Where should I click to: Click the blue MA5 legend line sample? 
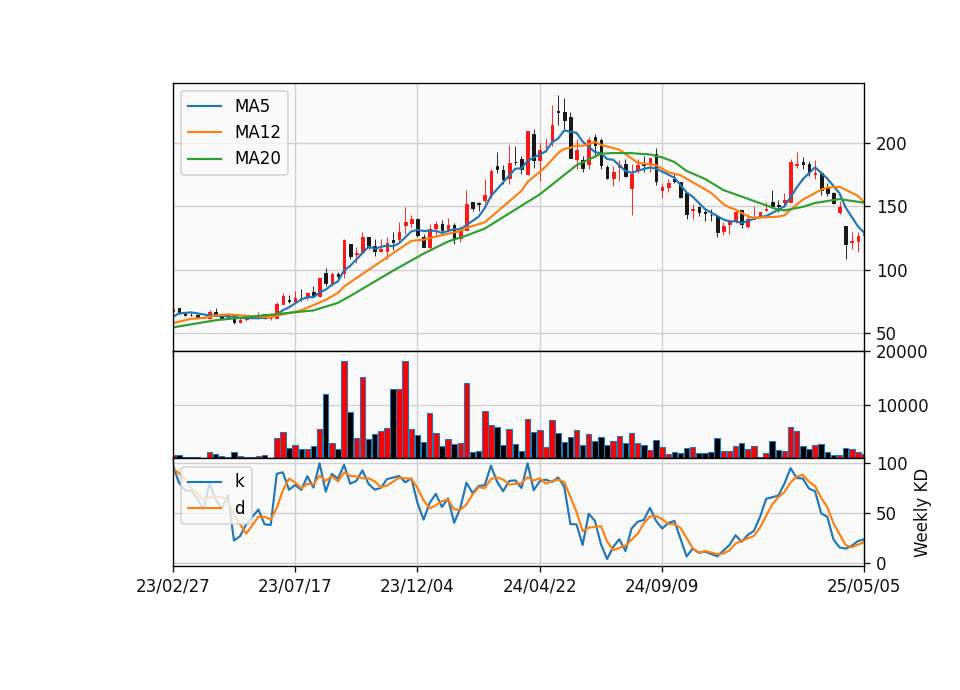(205, 106)
